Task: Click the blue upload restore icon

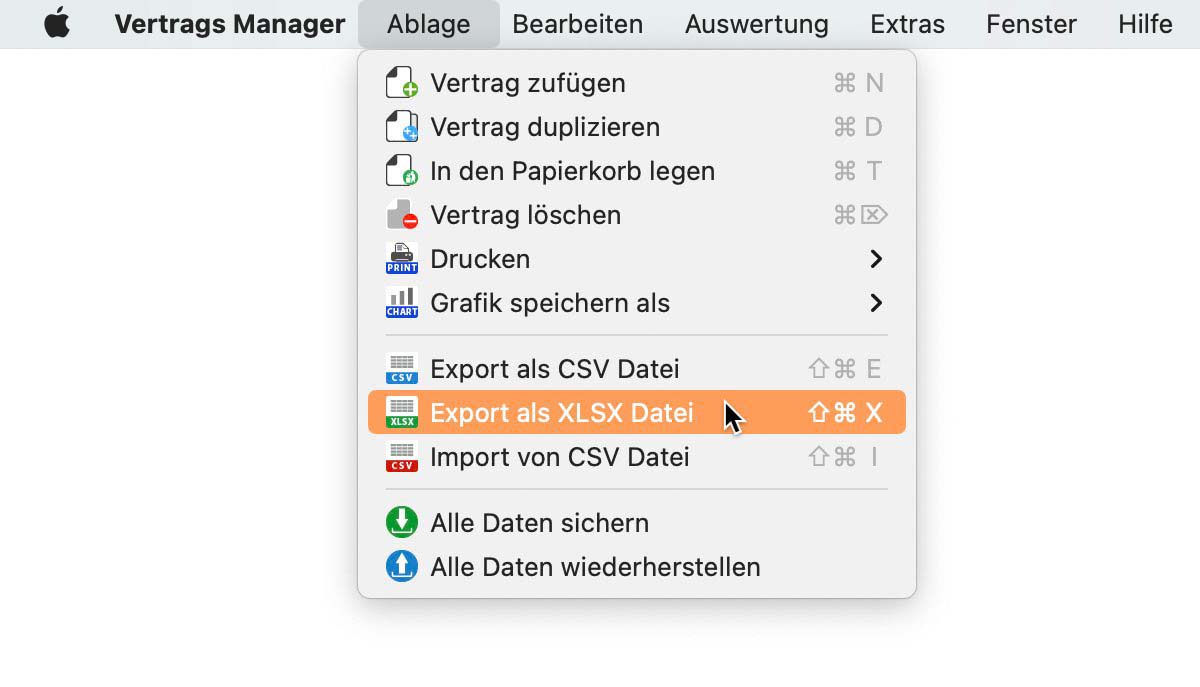Action: pos(401,567)
